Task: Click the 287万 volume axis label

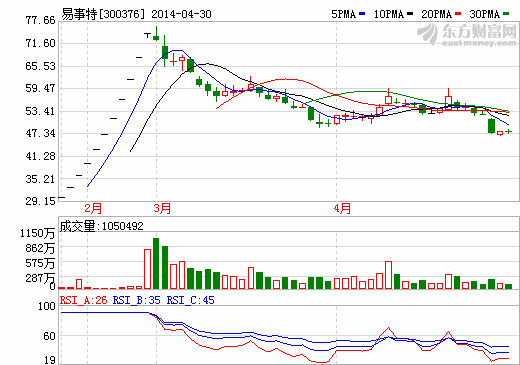Action: [x=40, y=278]
